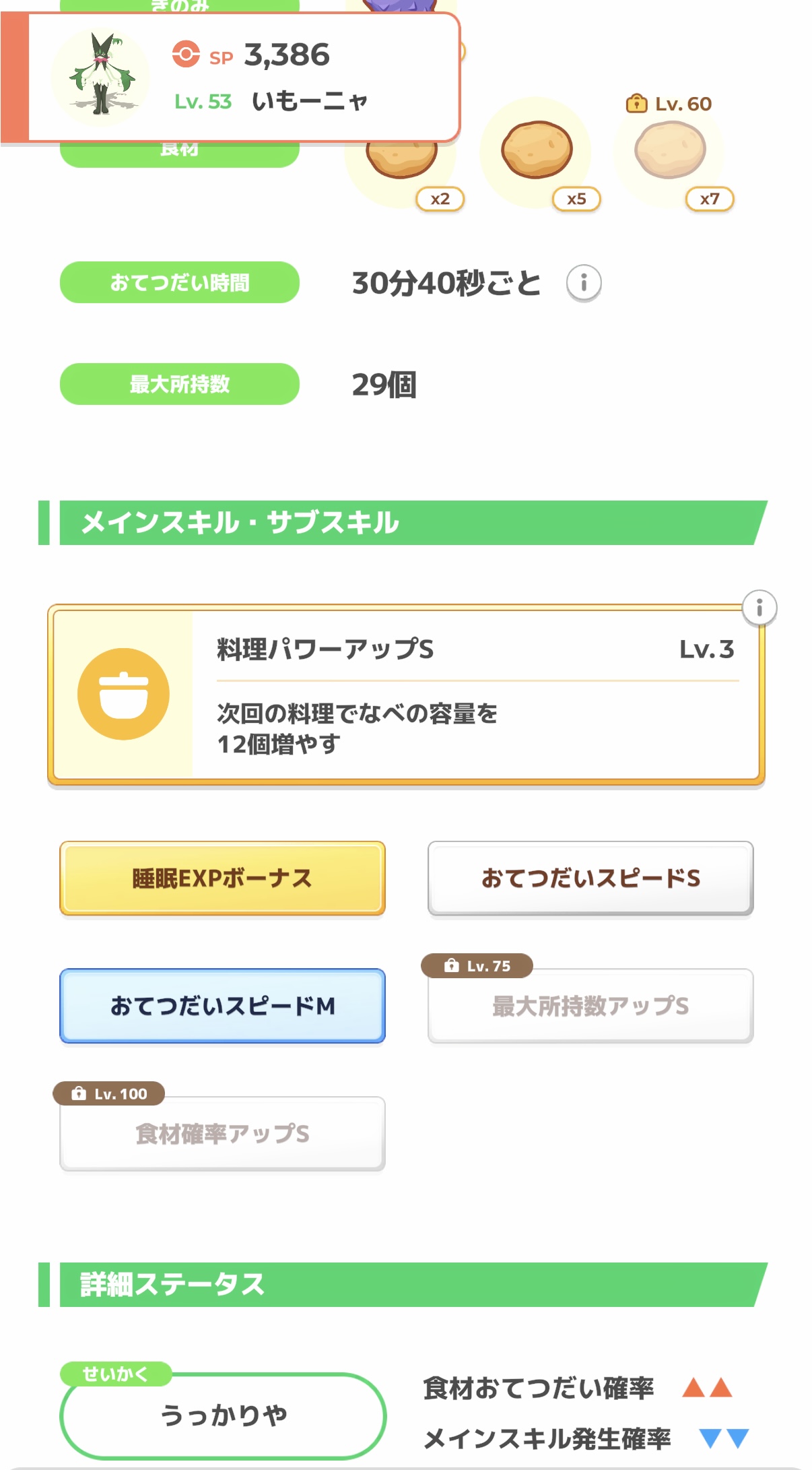Tap the おてつだい時間 green label
Image resolution: width=812 pixels, height=1470 pixels.
(x=180, y=282)
